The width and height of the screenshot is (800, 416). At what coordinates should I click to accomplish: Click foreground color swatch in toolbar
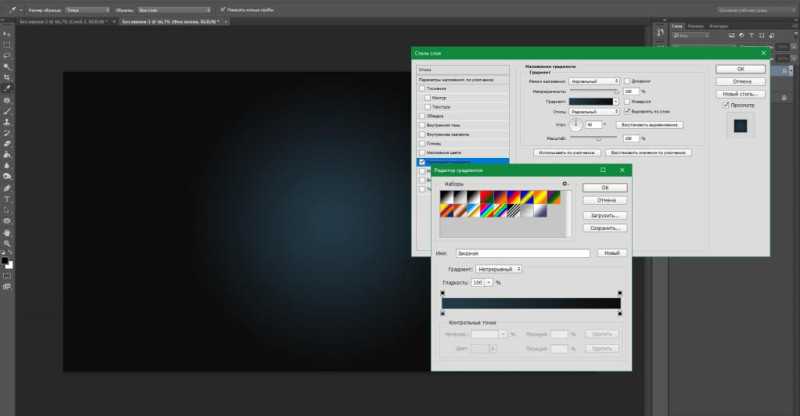[5, 261]
